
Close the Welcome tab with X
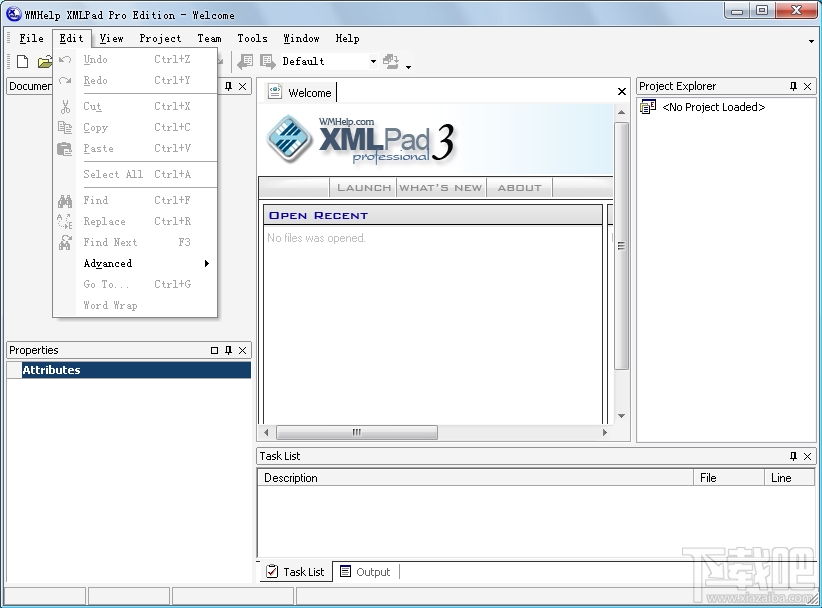pos(622,92)
